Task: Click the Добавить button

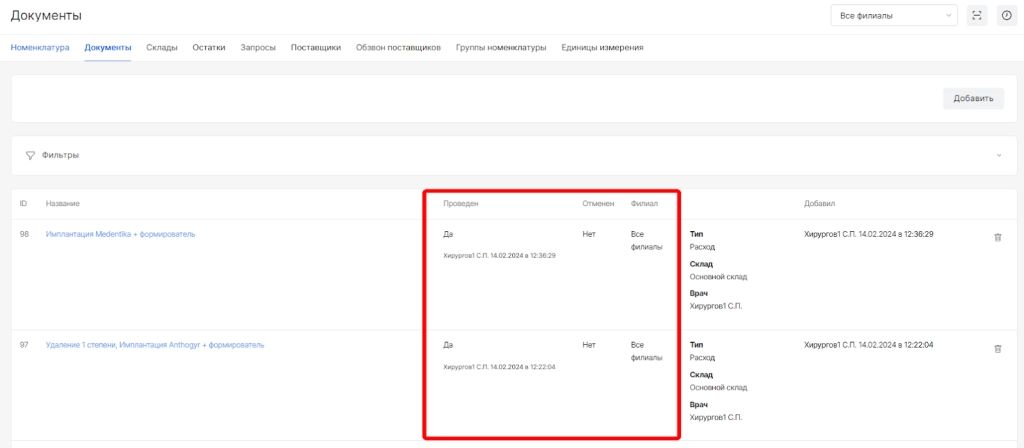Action: [x=972, y=98]
